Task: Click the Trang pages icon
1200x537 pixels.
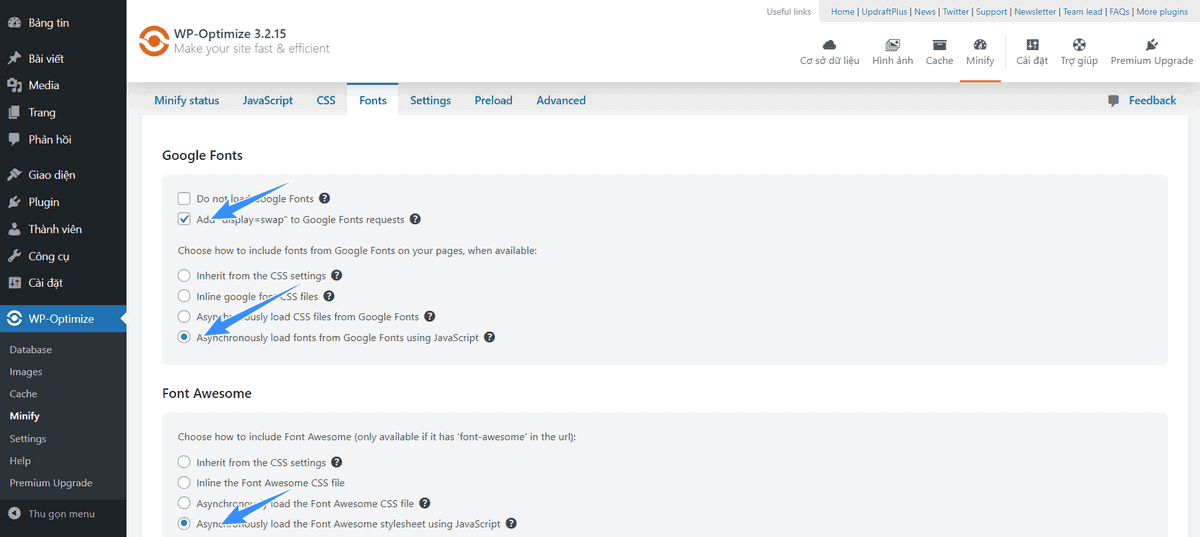Action: coord(14,113)
